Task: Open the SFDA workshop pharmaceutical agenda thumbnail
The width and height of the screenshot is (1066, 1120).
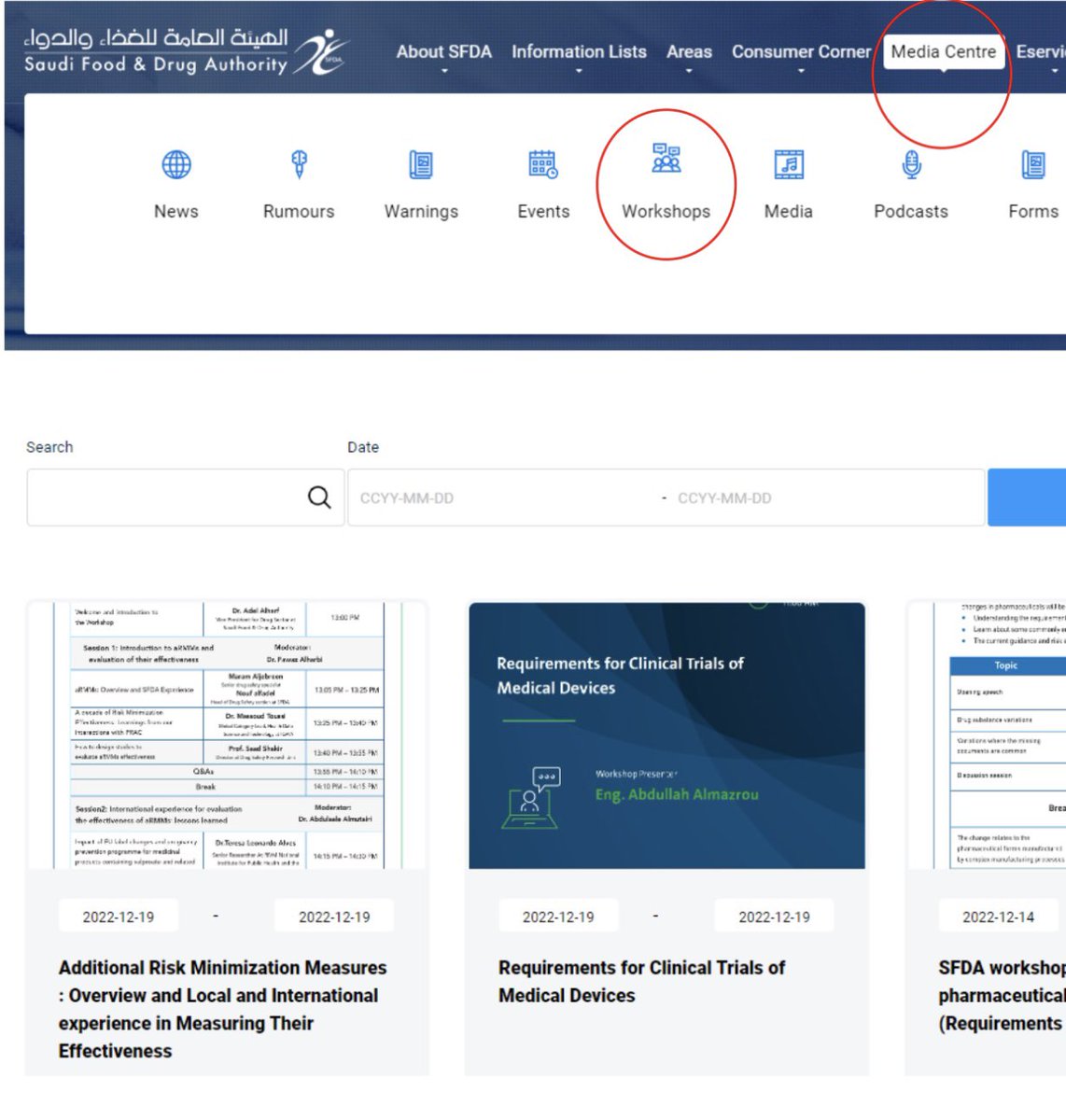Action: (x=988, y=735)
